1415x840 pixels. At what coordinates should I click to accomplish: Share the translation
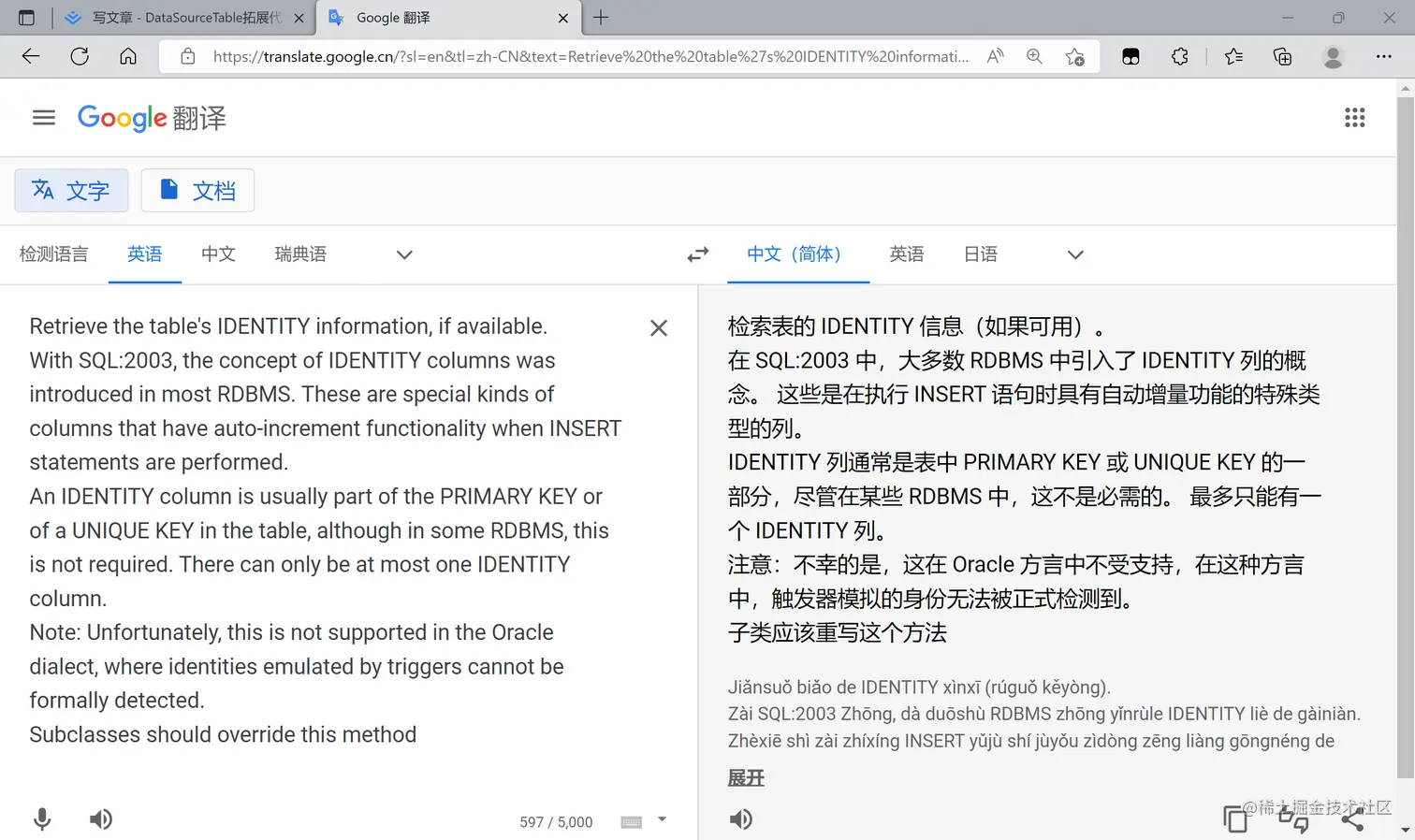[x=1352, y=819]
